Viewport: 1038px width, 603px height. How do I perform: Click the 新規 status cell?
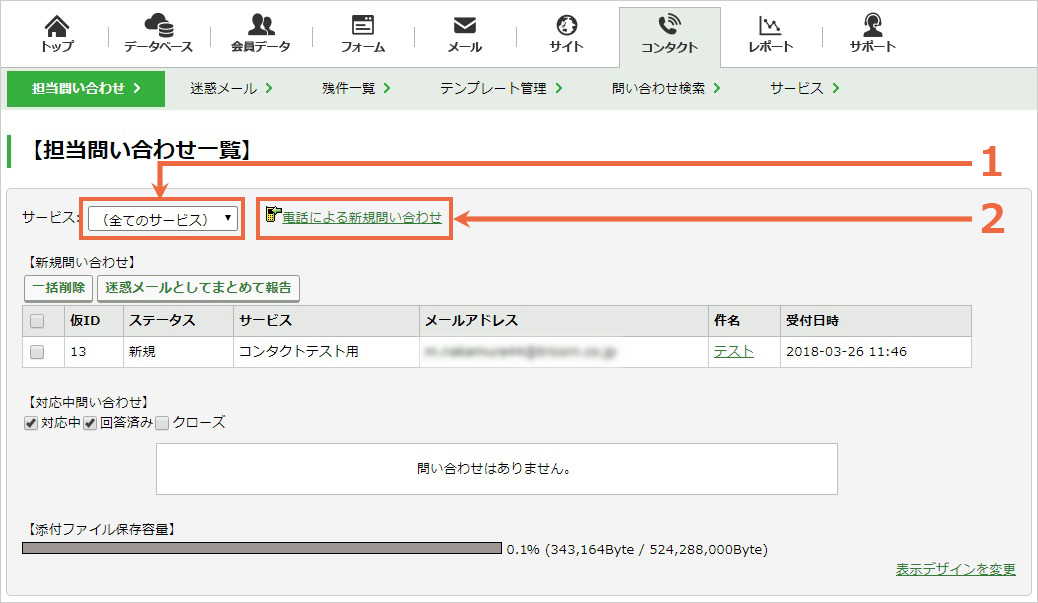178,352
